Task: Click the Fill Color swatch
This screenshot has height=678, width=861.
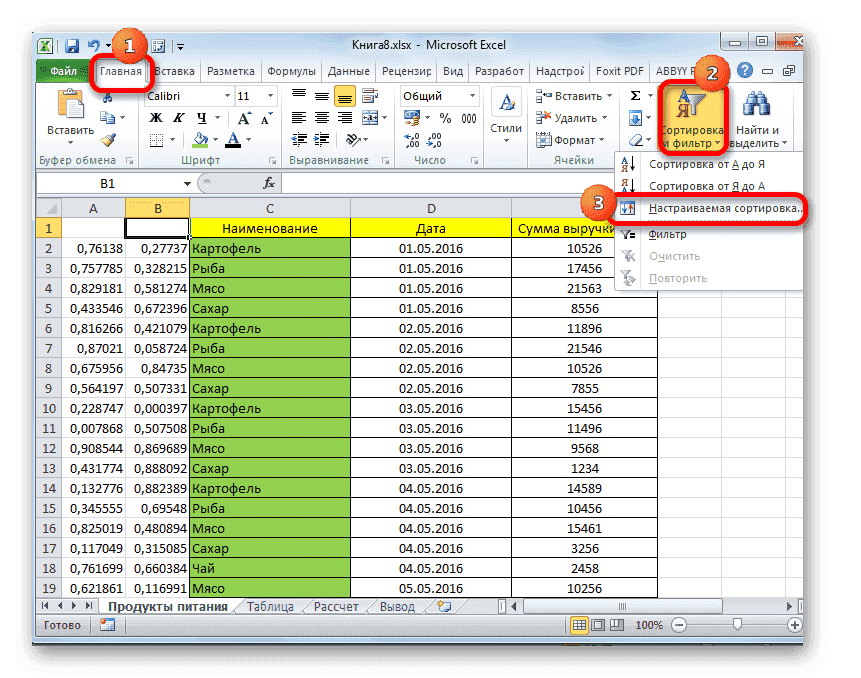Action: (202, 141)
